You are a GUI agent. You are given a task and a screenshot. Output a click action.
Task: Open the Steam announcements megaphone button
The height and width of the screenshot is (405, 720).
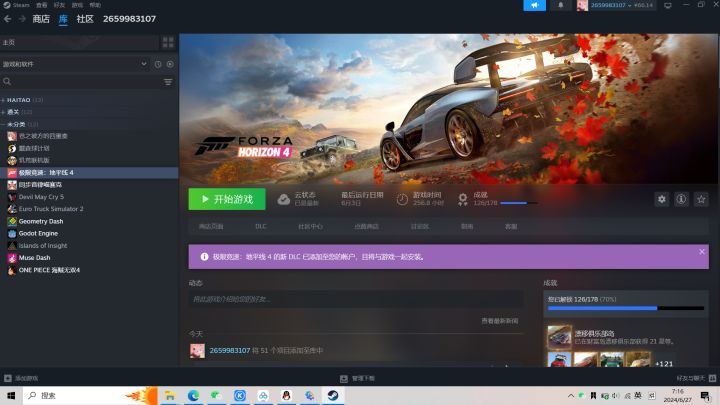click(534, 5)
